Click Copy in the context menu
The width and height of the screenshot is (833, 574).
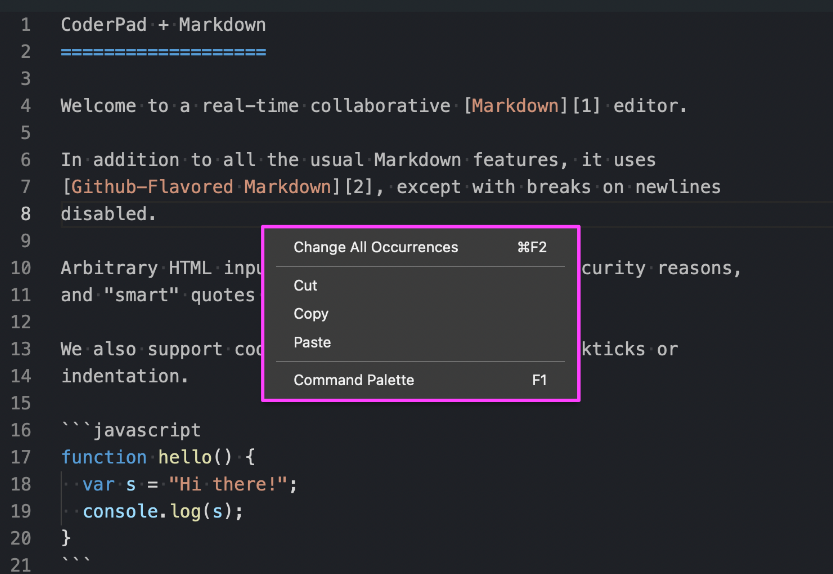[x=311, y=314]
